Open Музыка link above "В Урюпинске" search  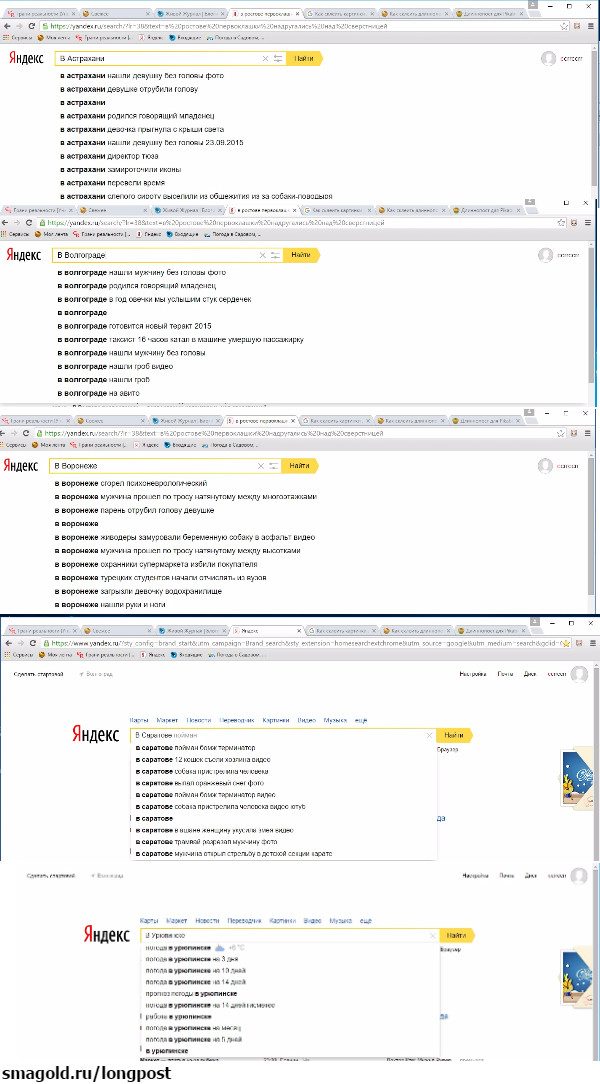tap(341, 921)
